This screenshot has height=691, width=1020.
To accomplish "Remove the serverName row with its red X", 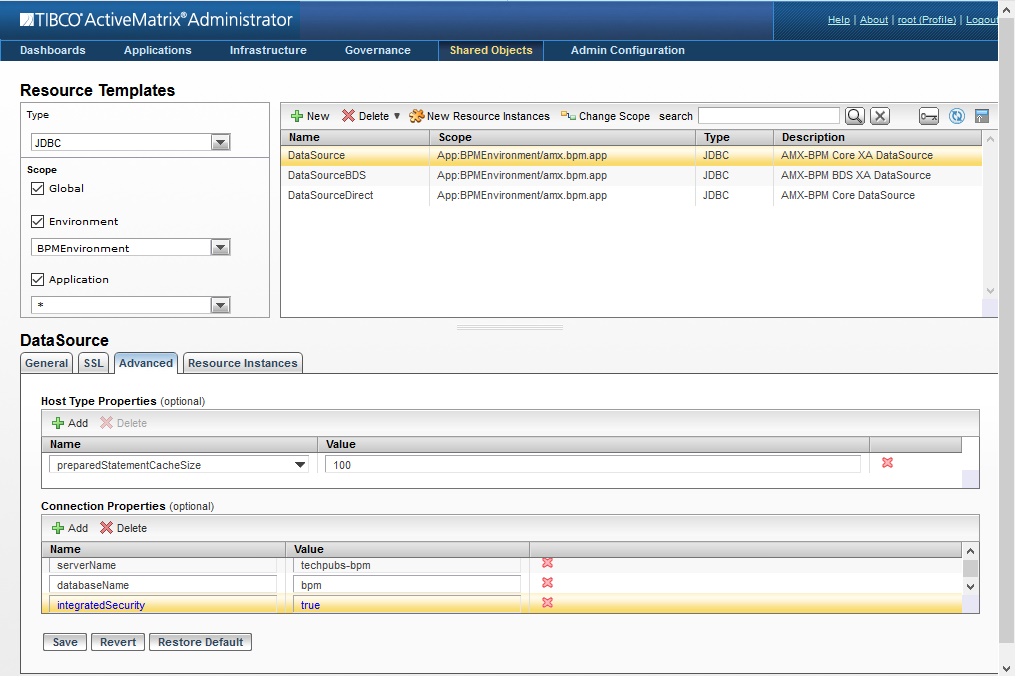I will pyautogui.click(x=548, y=563).
